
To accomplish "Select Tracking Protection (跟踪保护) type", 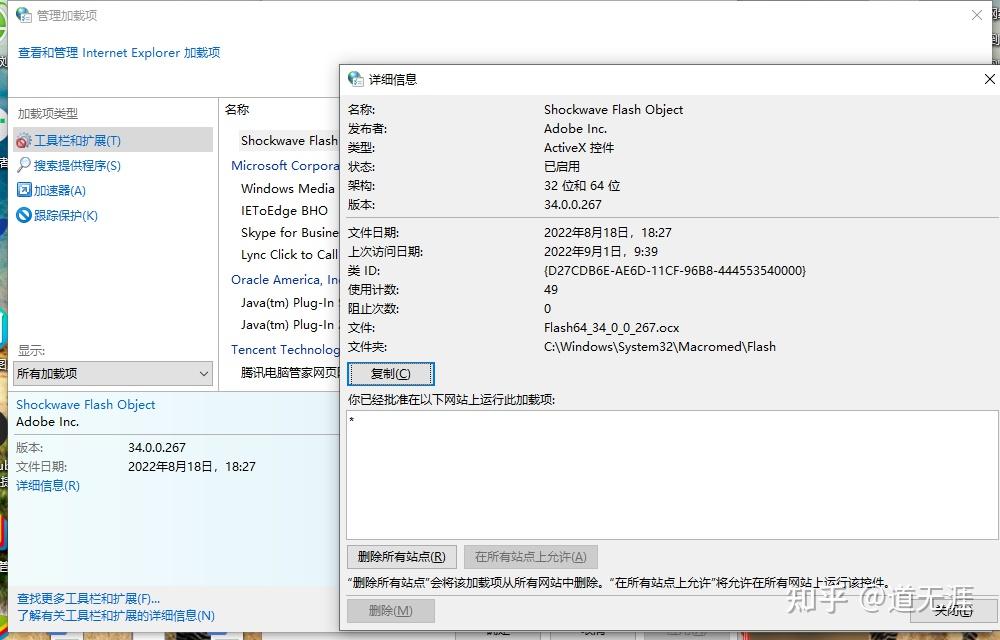I will pos(66,215).
